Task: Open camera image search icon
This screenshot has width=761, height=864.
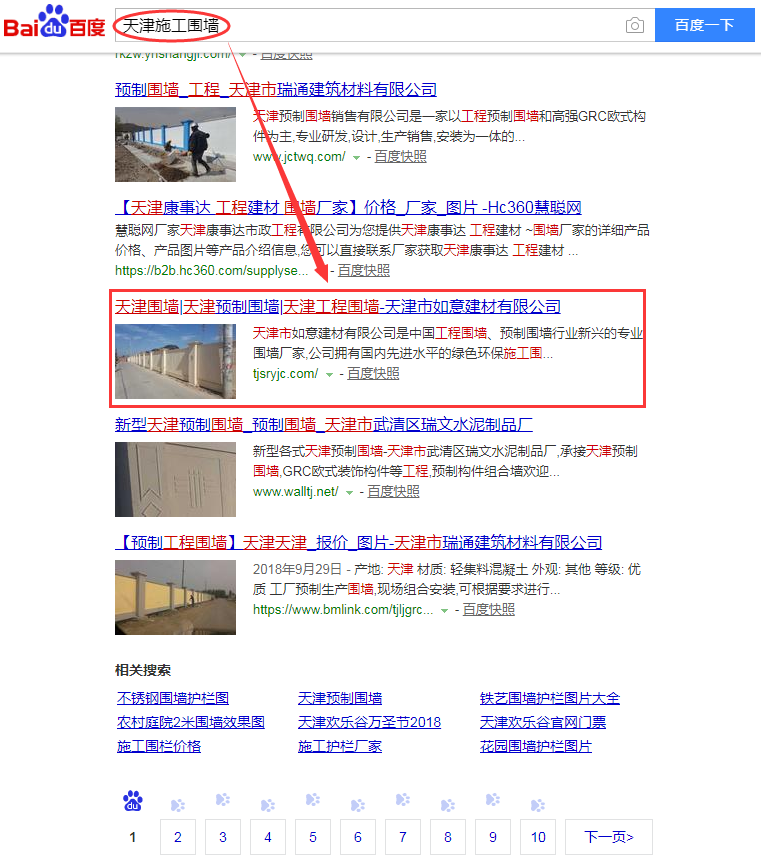Action: (635, 25)
